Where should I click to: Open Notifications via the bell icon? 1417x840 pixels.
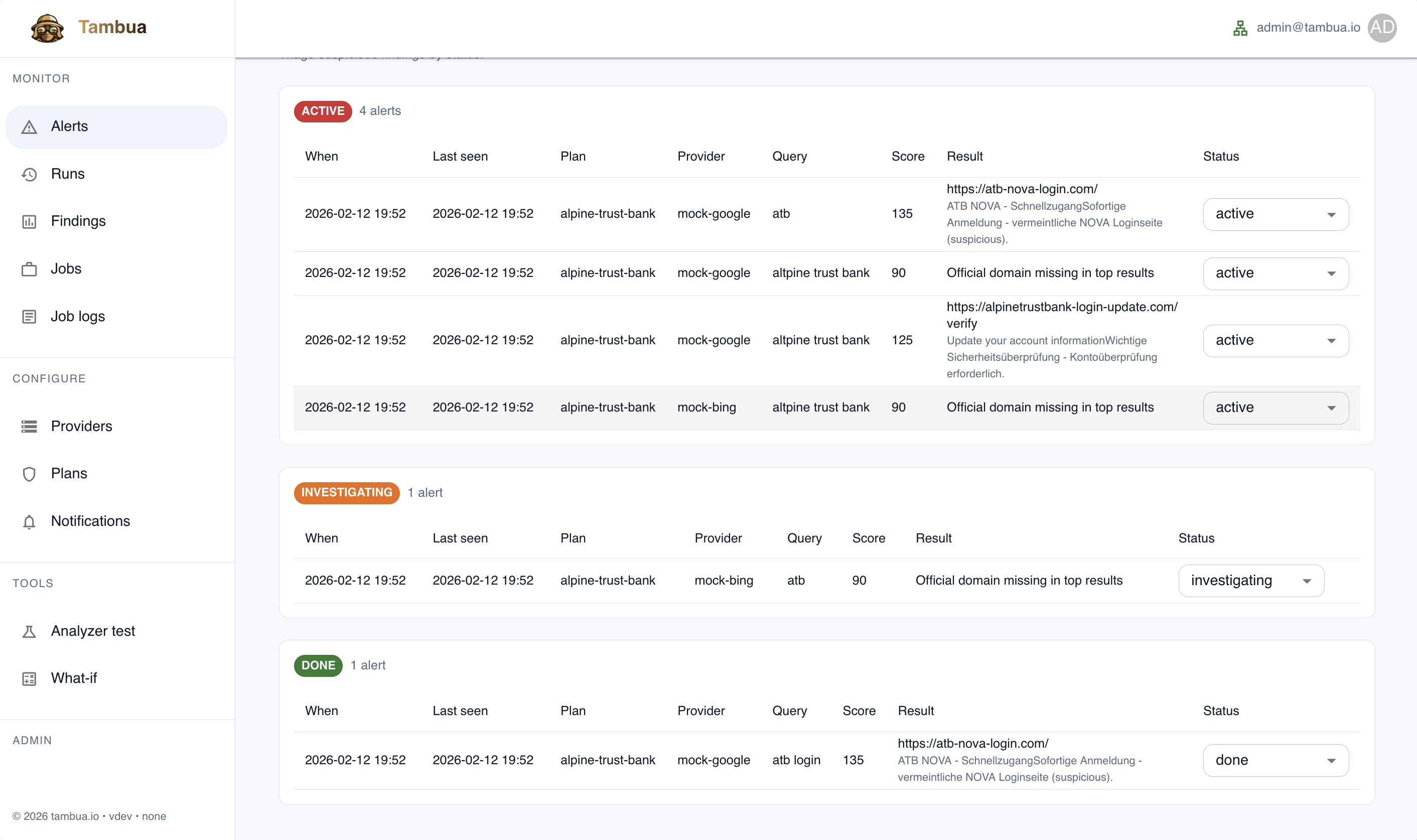click(x=29, y=521)
